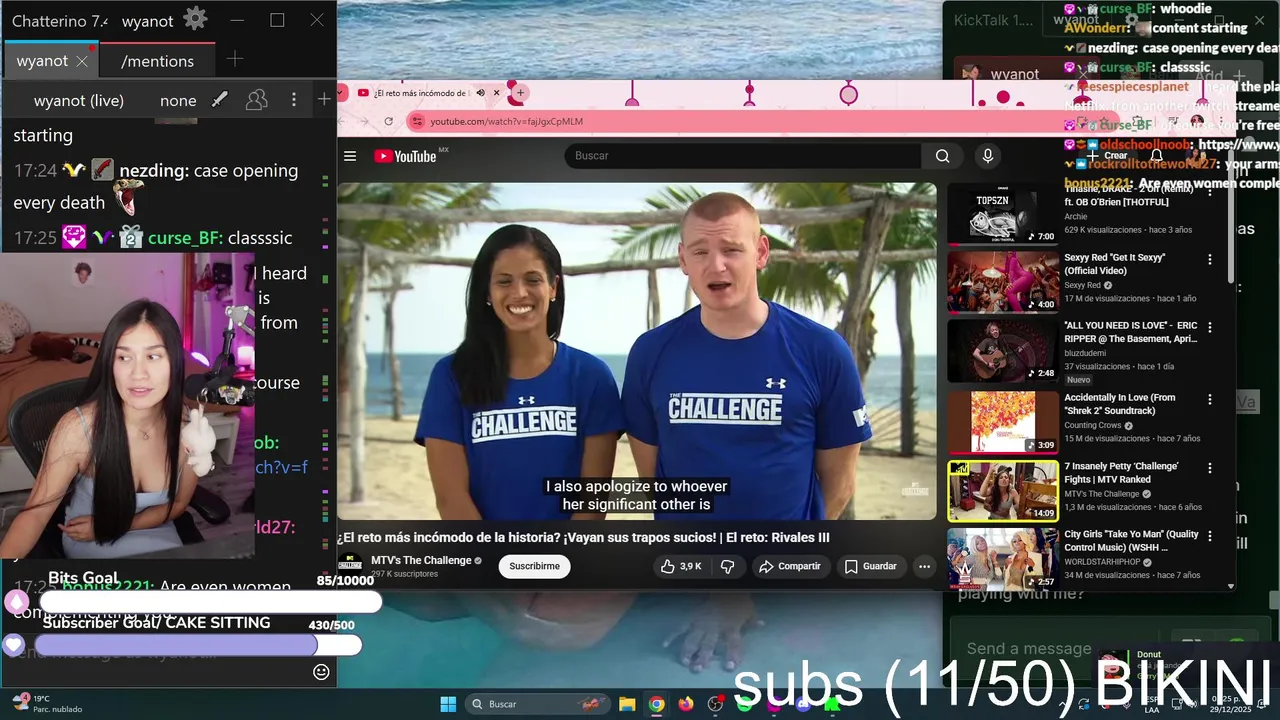Click username curse_BF in Chatterino chat

tap(183, 238)
